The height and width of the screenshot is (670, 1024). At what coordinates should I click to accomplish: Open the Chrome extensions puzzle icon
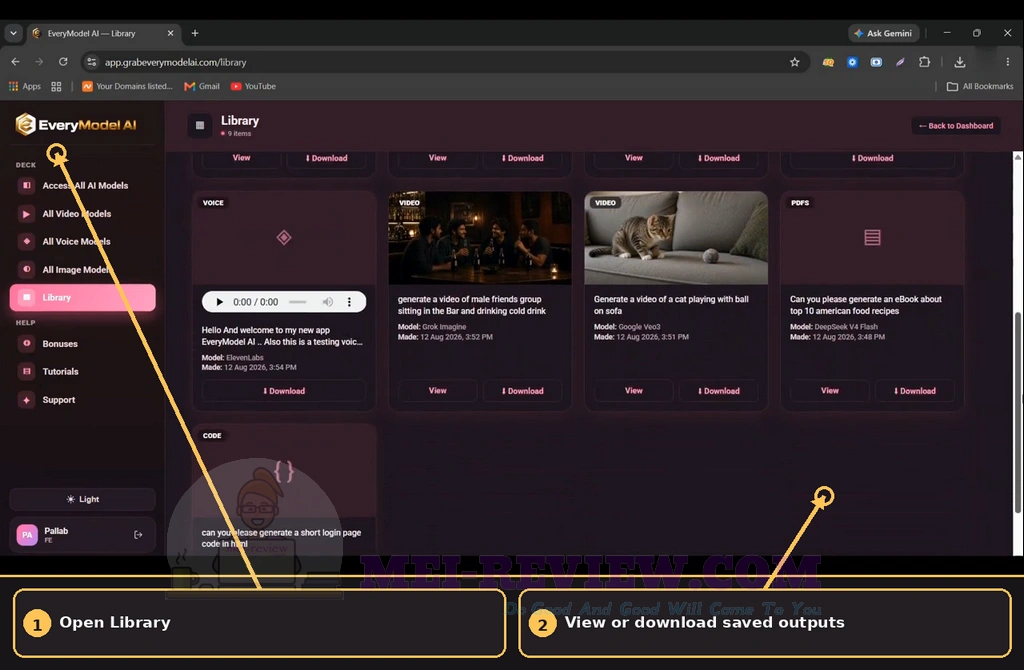click(x=924, y=62)
